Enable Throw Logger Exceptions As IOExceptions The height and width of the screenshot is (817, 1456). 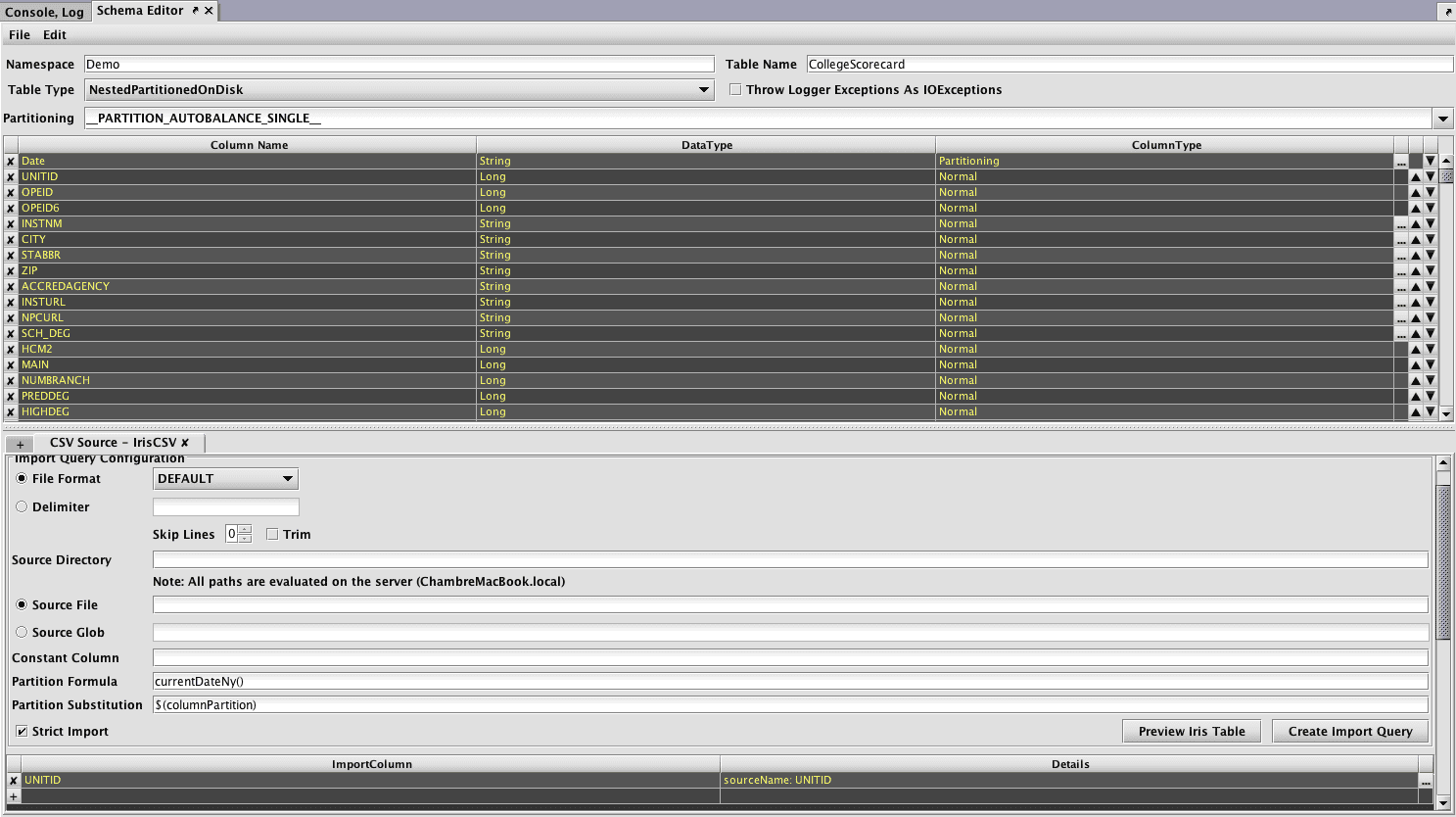pyautogui.click(x=735, y=90)
